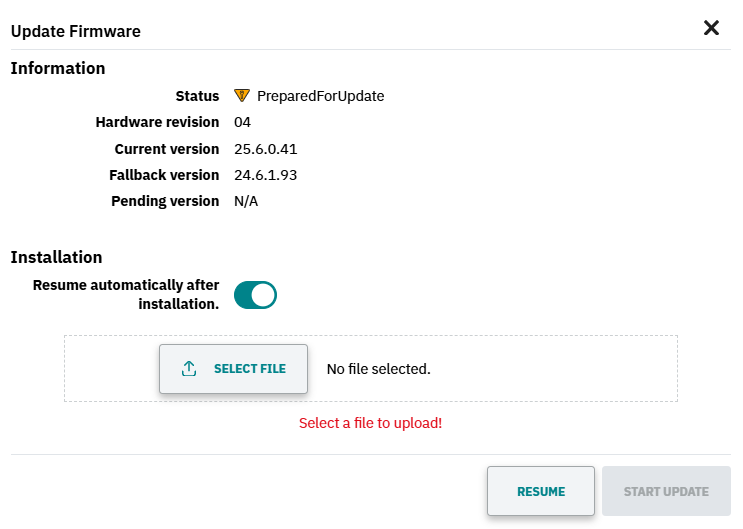Viewport: 743px width, 529px height.
Task: Click empty space in dashed file drop area
Action: (554, 369)
